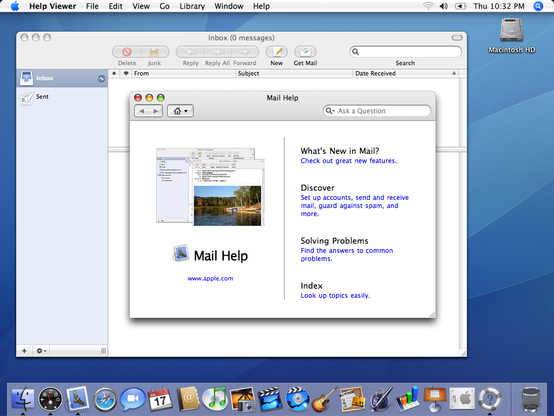This screenshot has width=554, height=416.
Task: Open the www.apple.com link
Action: [210, 279]
